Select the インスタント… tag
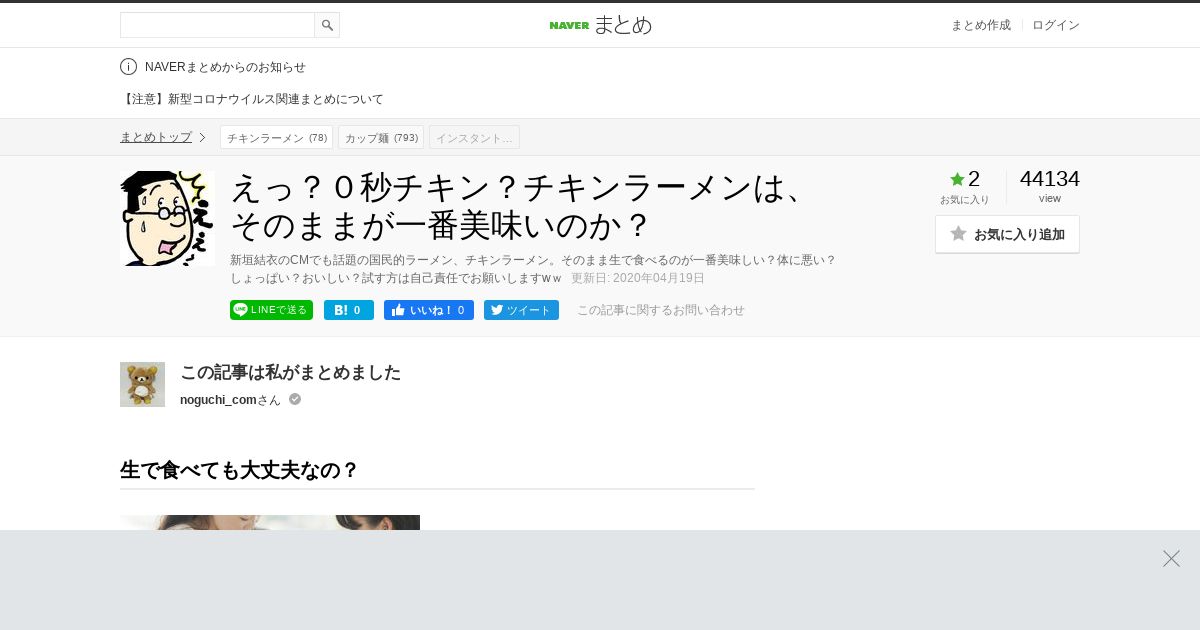Image resolution: width=1200 pixels, height=630 pixels. 474,137
